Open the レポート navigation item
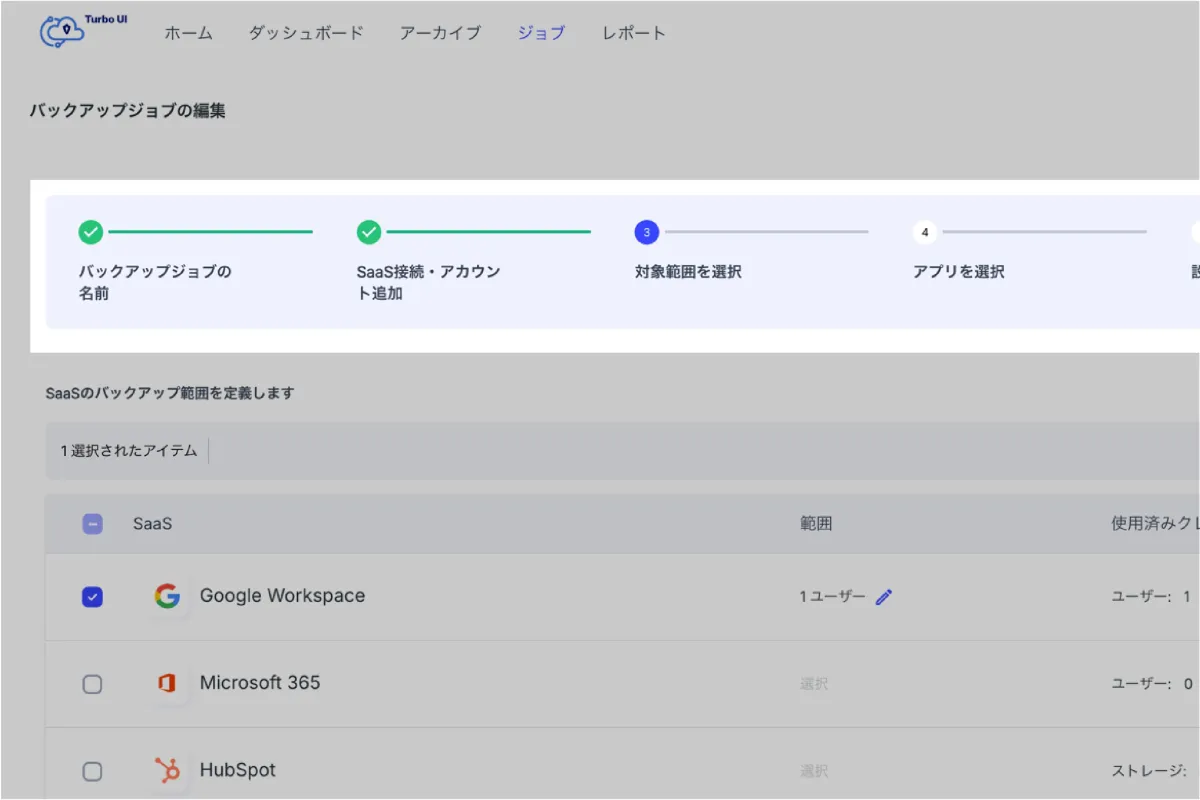The width and height of the screenshot is (1200, 800). tap(633, 33)
